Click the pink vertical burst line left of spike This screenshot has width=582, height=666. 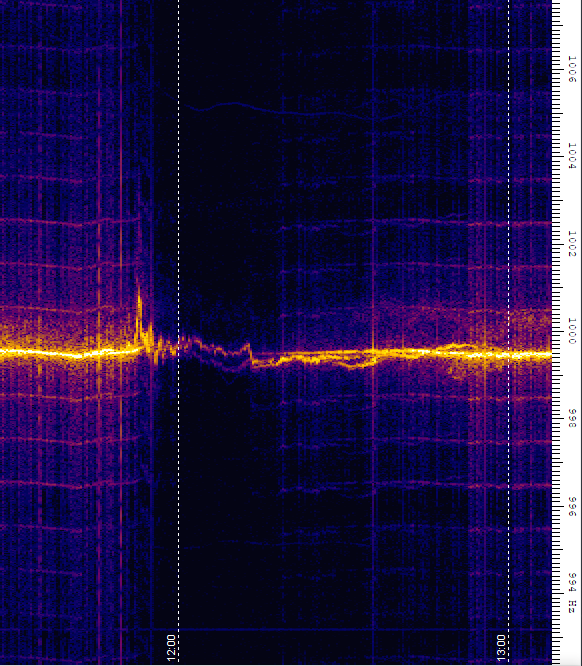tap(121, 331)
